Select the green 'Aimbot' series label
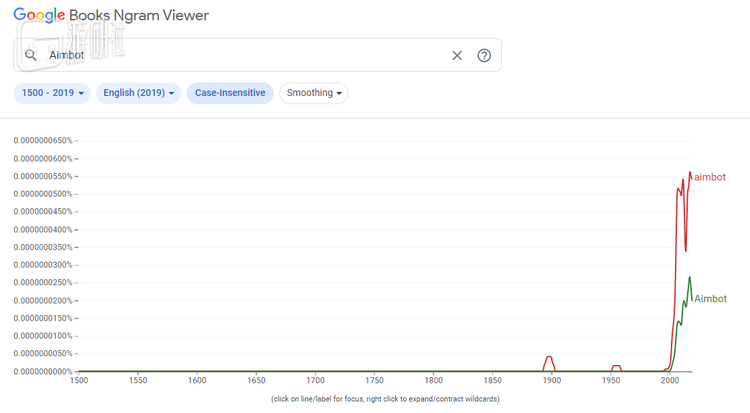This screenshot has width=750, height=413. click(710, 298)
